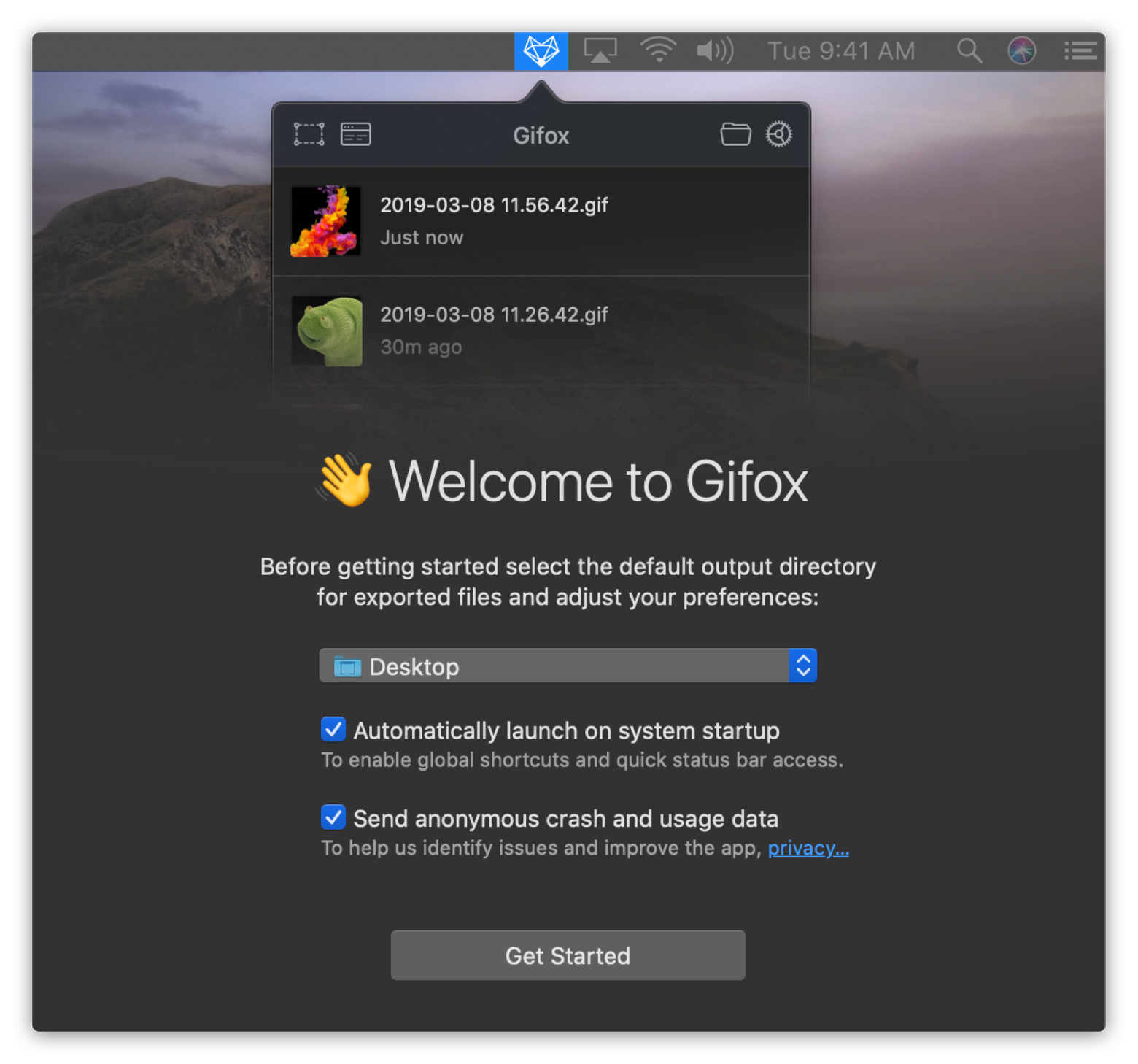
Task: Open the colorful smoke GIF thumbnail
Action: (326, 221)
